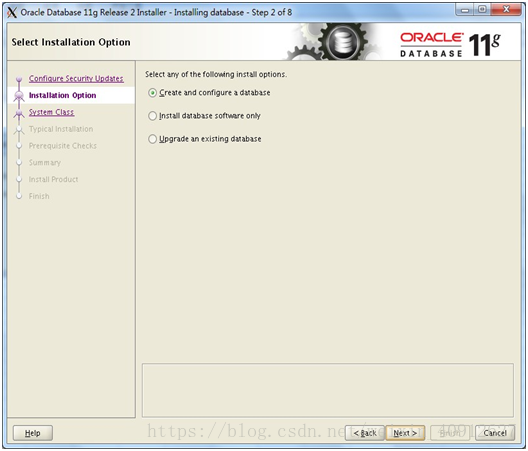Click the Finish step label in sidebar
This screenshot has height=451, width=528.
39,196
